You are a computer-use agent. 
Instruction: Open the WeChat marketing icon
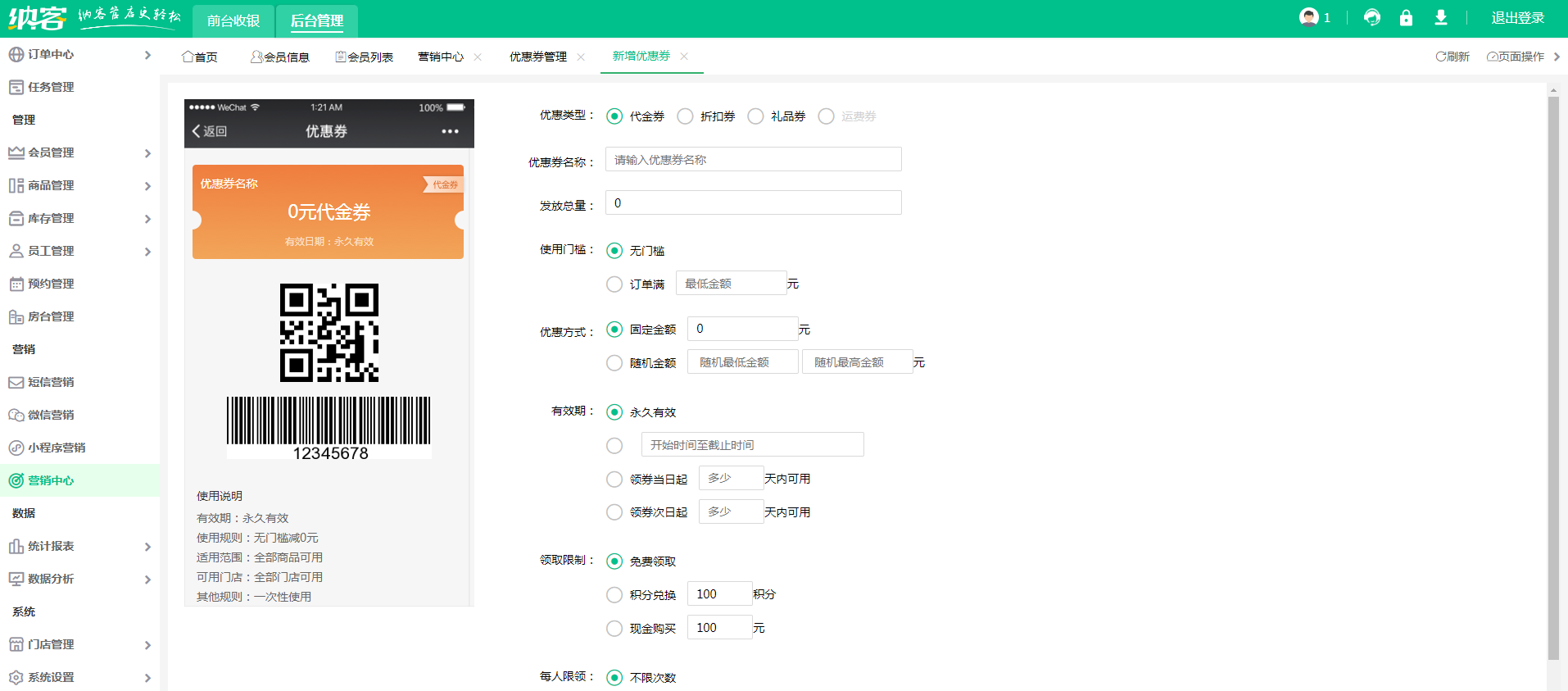[x=16, y=415]
